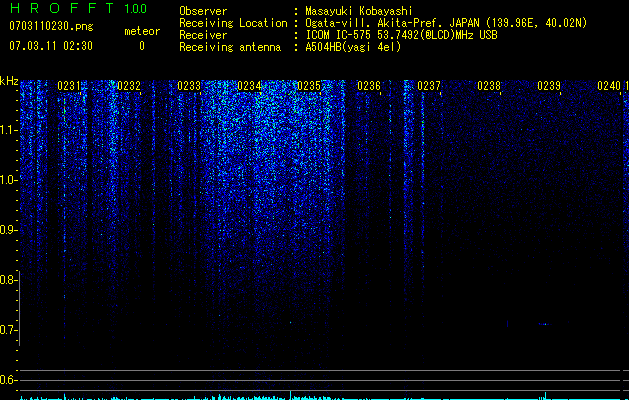Click the 0.7 frequency axis label
629x400 pixels.
(8, 330)
